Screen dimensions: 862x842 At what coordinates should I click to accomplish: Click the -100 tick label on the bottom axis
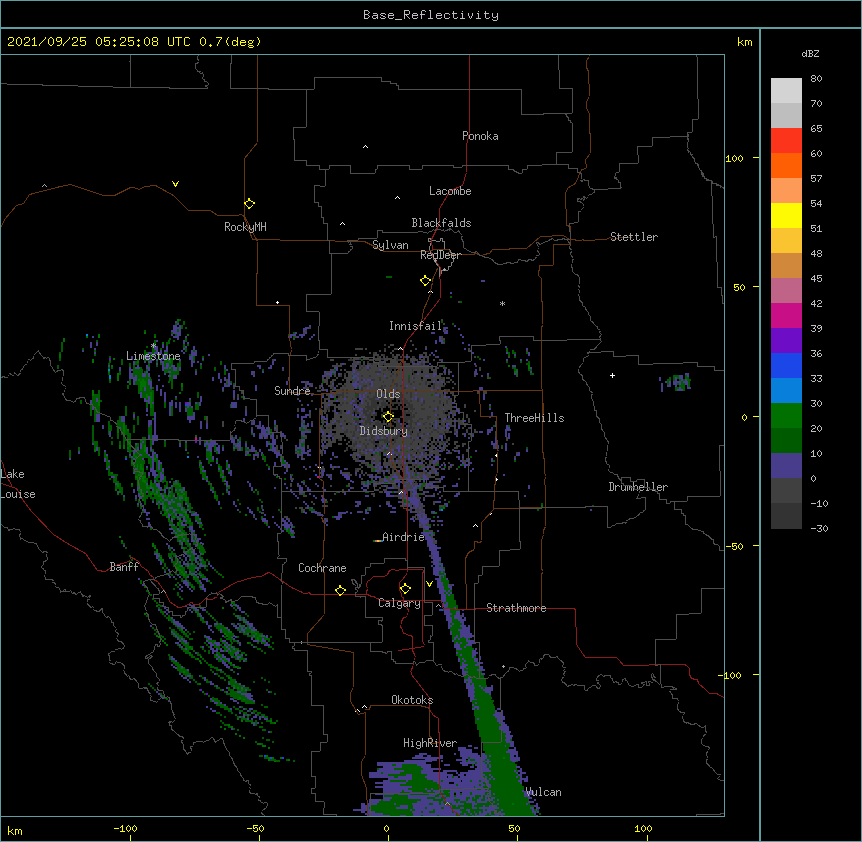point(125,828)
